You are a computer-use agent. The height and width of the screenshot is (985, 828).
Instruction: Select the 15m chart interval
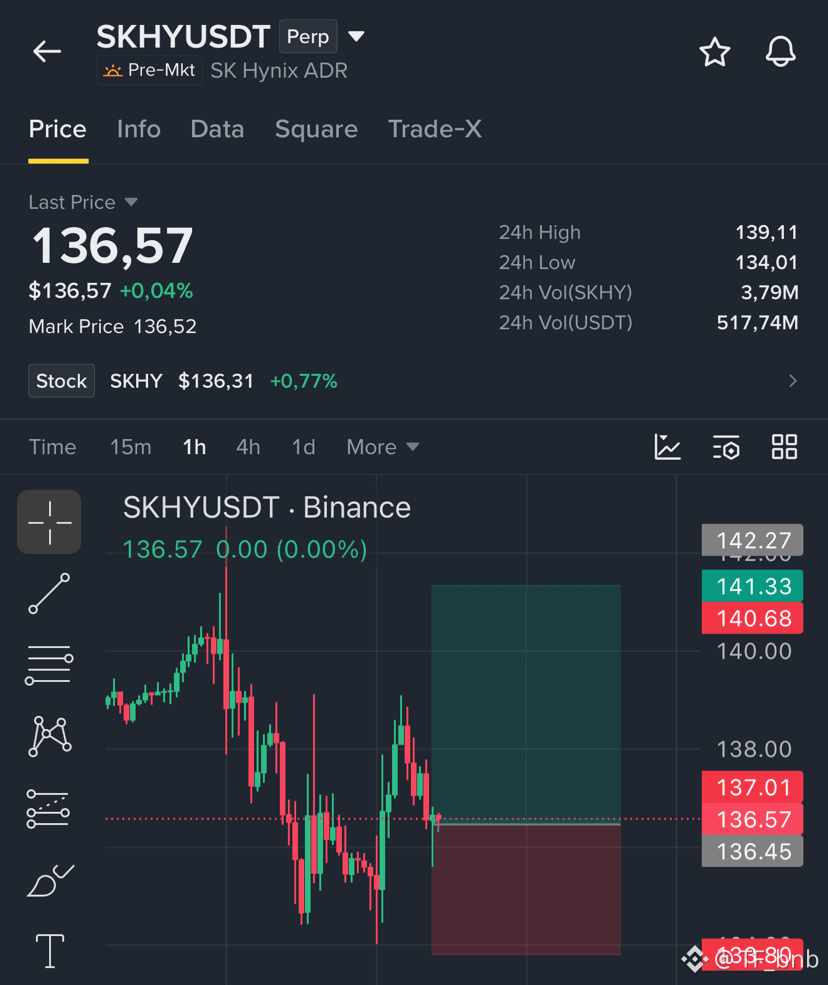coord(131,447)
